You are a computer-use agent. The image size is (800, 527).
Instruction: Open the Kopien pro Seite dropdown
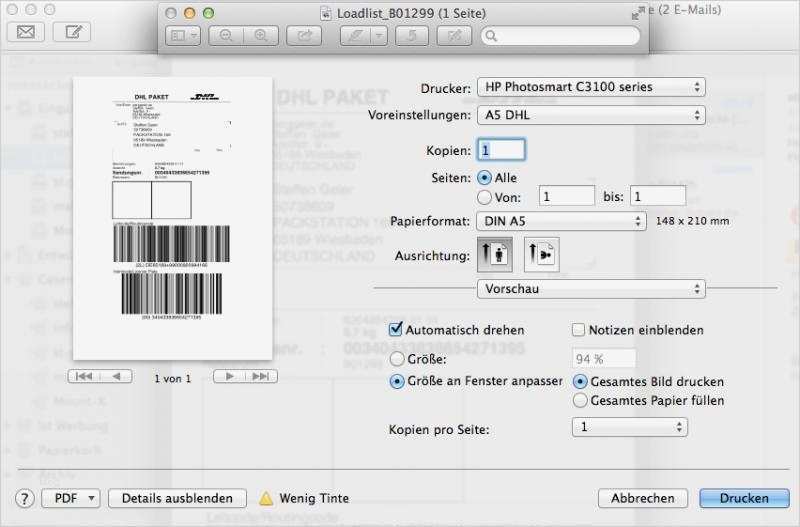point(630,427)
